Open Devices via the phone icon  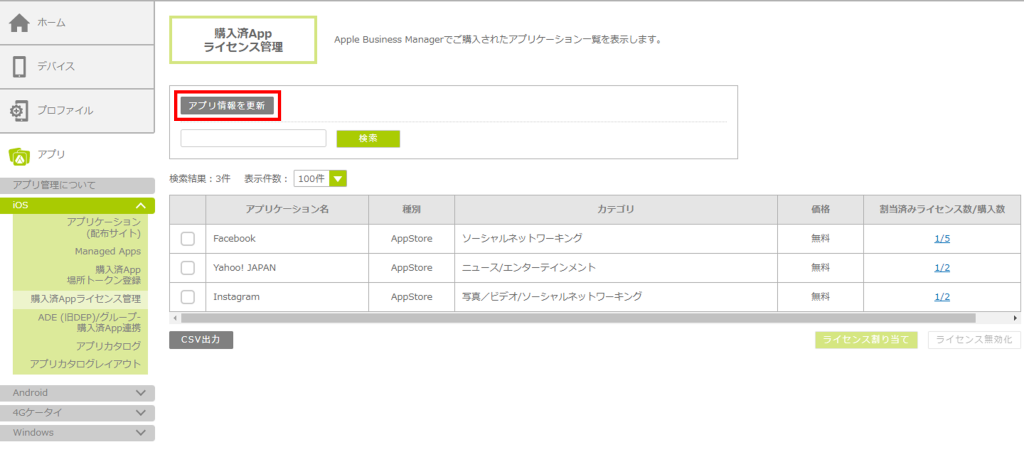coord(19,67)
